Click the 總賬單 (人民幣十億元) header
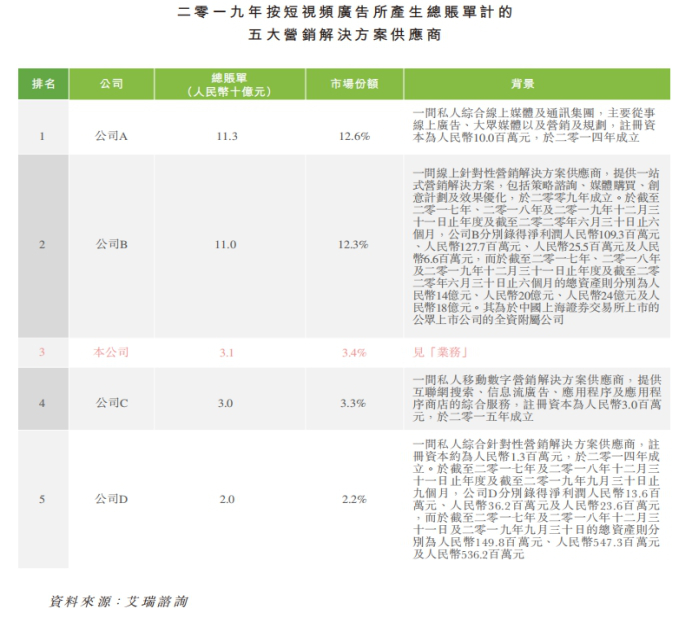Viewport: 692px width, 617px height. 229,84
